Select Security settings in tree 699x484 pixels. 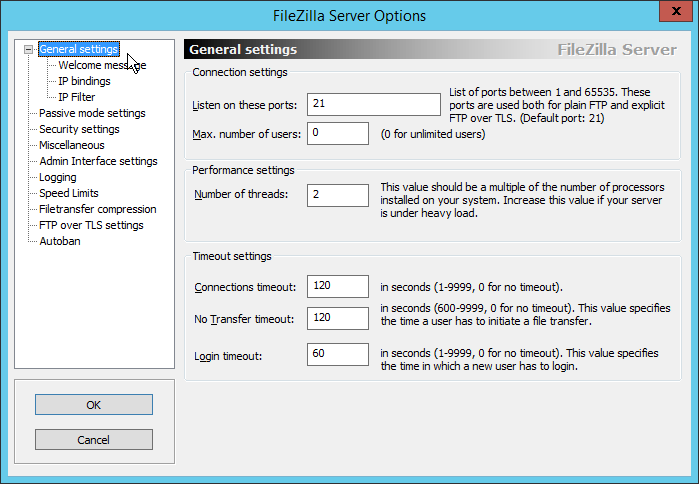pos(79,129)
